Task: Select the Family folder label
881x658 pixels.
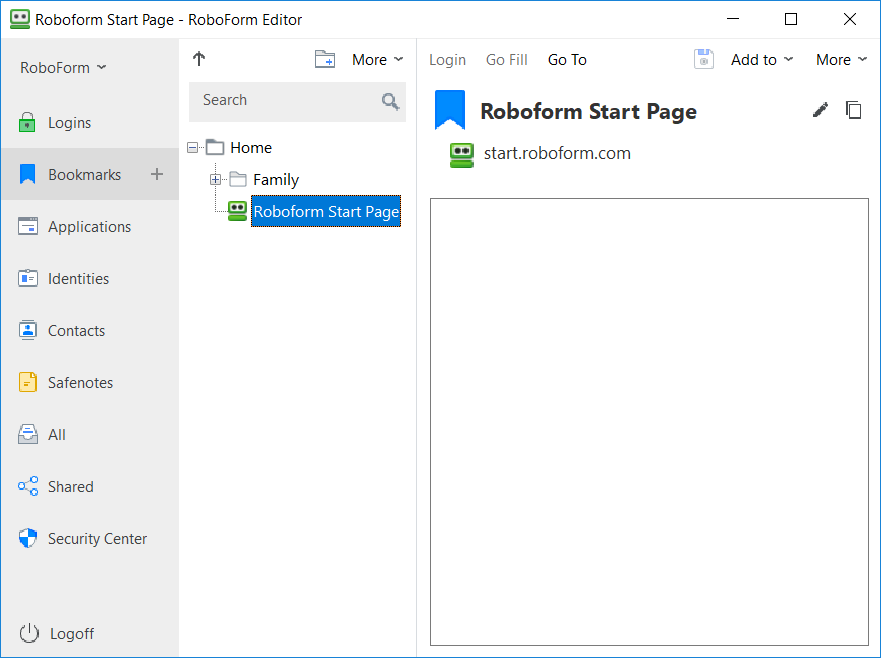Action: (x=276, y=180)
